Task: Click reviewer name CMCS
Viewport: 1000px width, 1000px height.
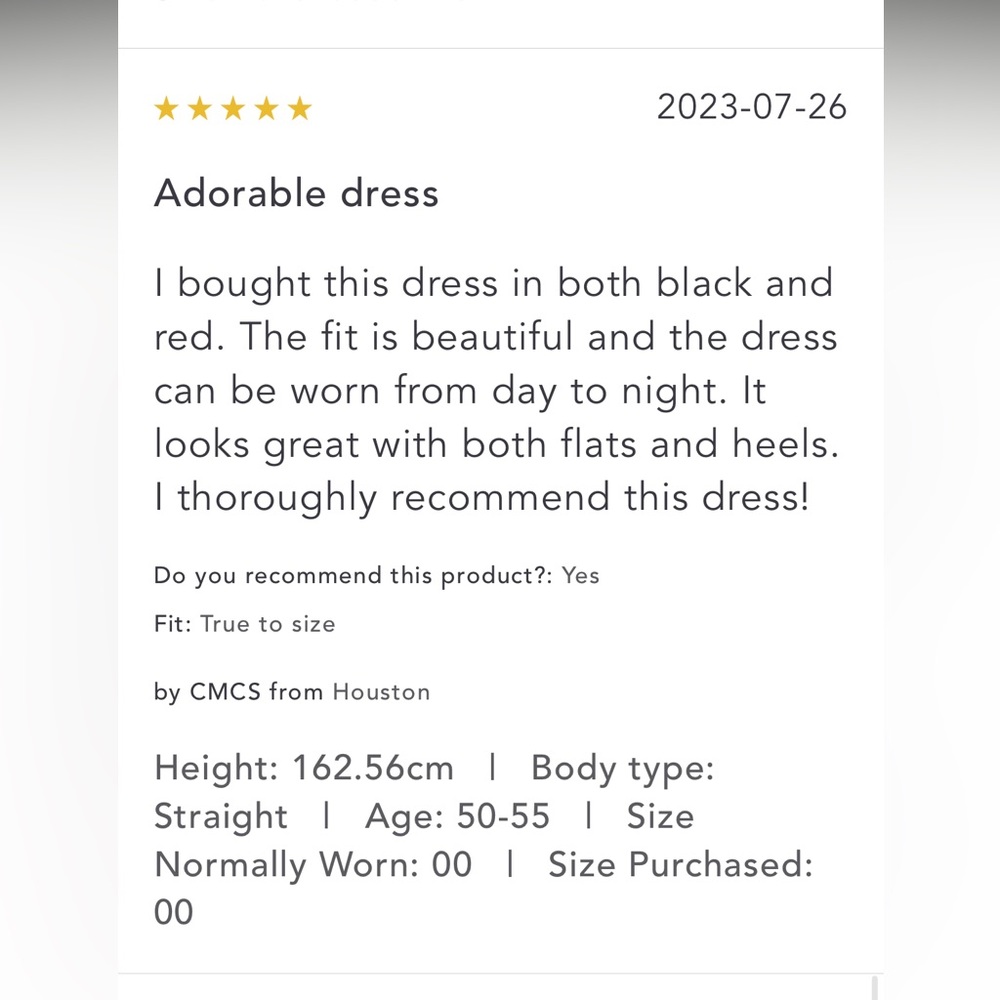Action: [x=225, y=692]
